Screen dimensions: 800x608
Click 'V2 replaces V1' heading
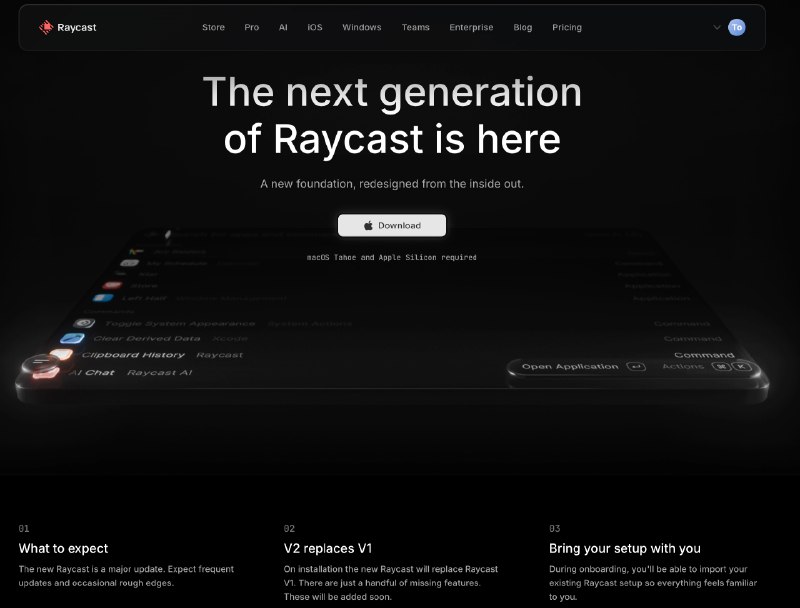click(x=328, y=548)
